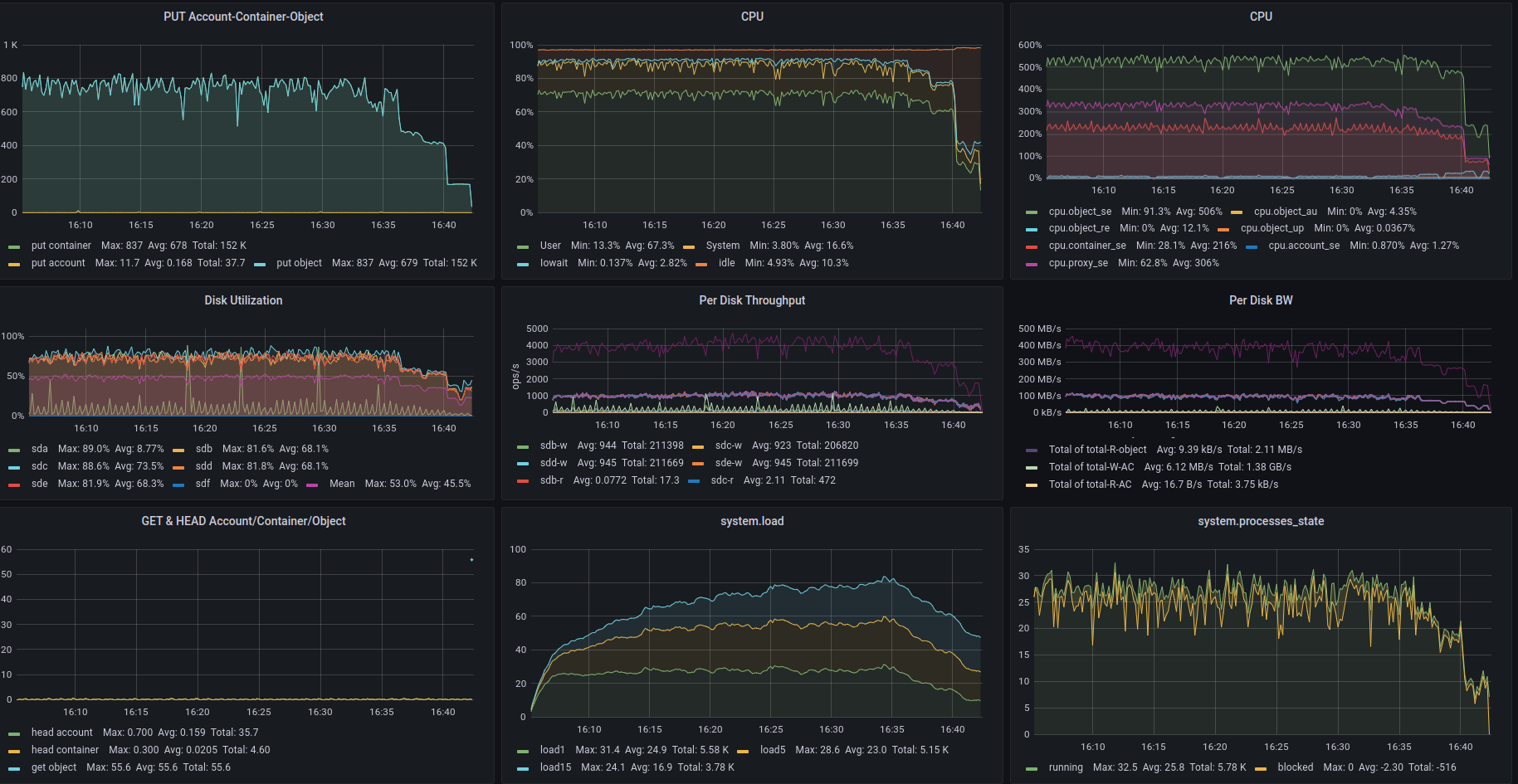Open the Per Disk BW panel title
The height and width of the screenshot is (784, 1518).
pyautogui.click(x=1260, y=300)
